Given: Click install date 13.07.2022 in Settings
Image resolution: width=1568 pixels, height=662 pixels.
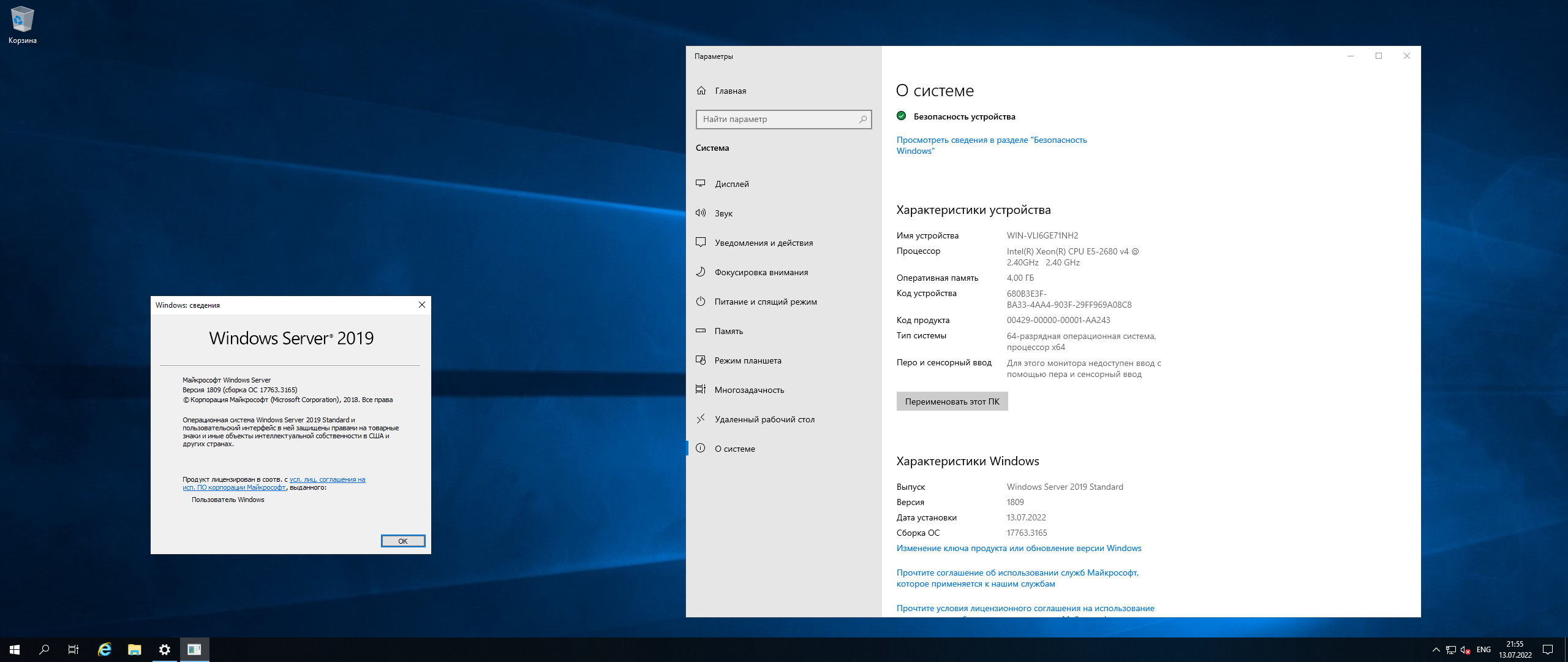Looking at the screenshot, I should (x=1026, y=518).
